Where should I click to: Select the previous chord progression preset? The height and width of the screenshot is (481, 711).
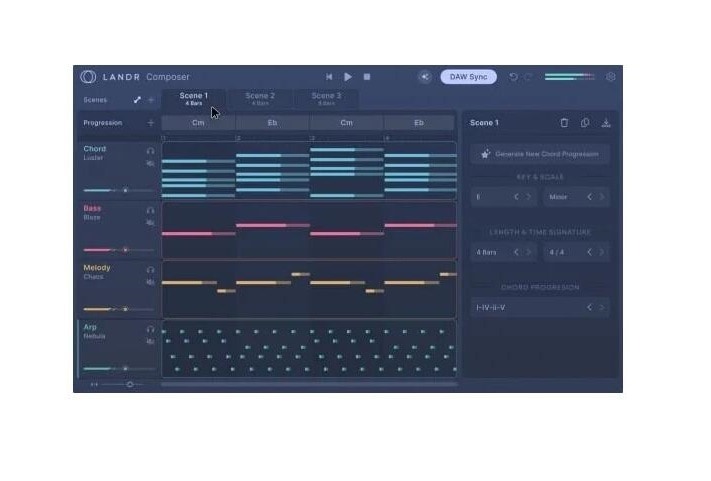[x=589, y=307]
